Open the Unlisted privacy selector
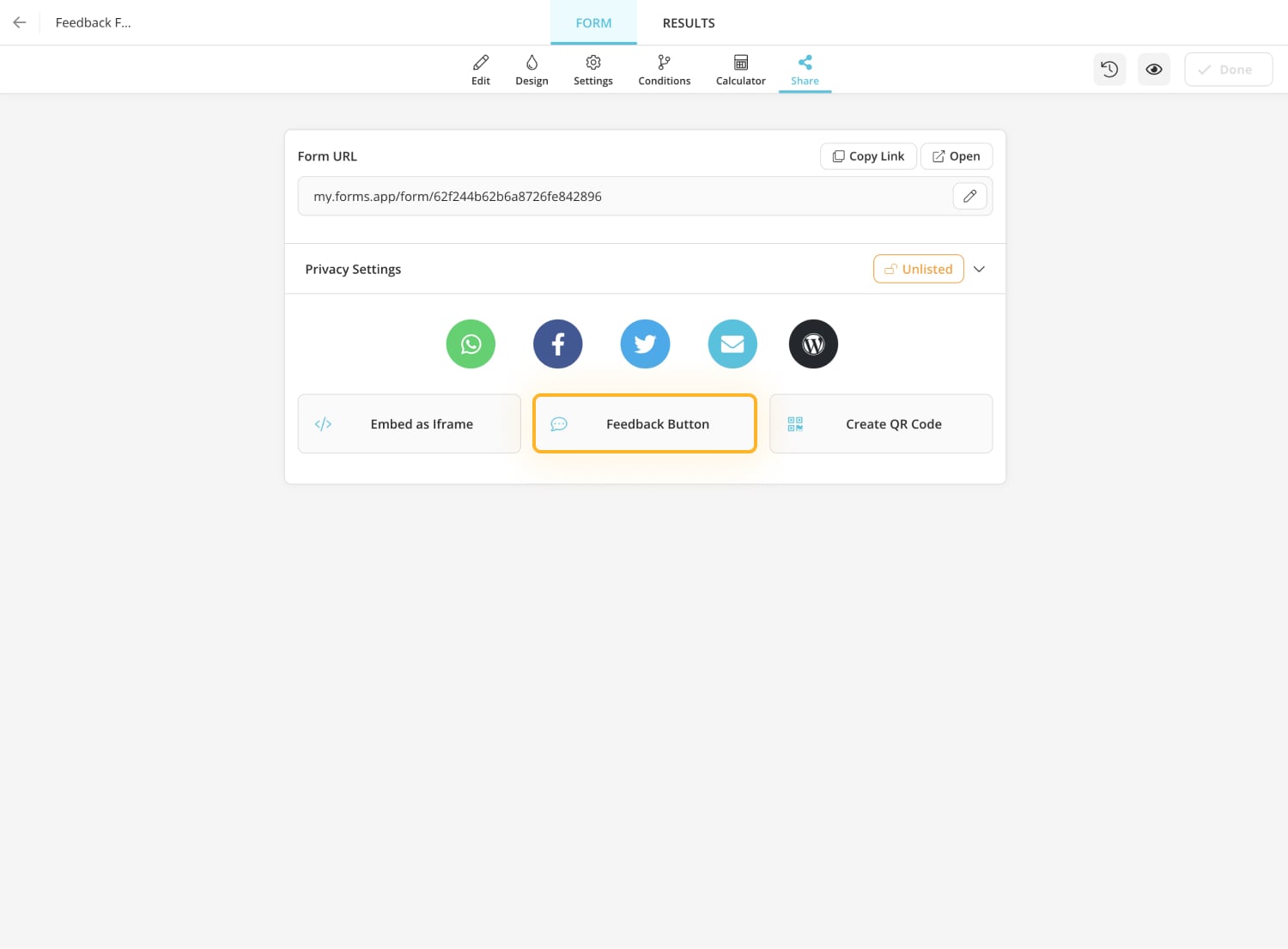 pyautogui.click(x=918, y=269)
